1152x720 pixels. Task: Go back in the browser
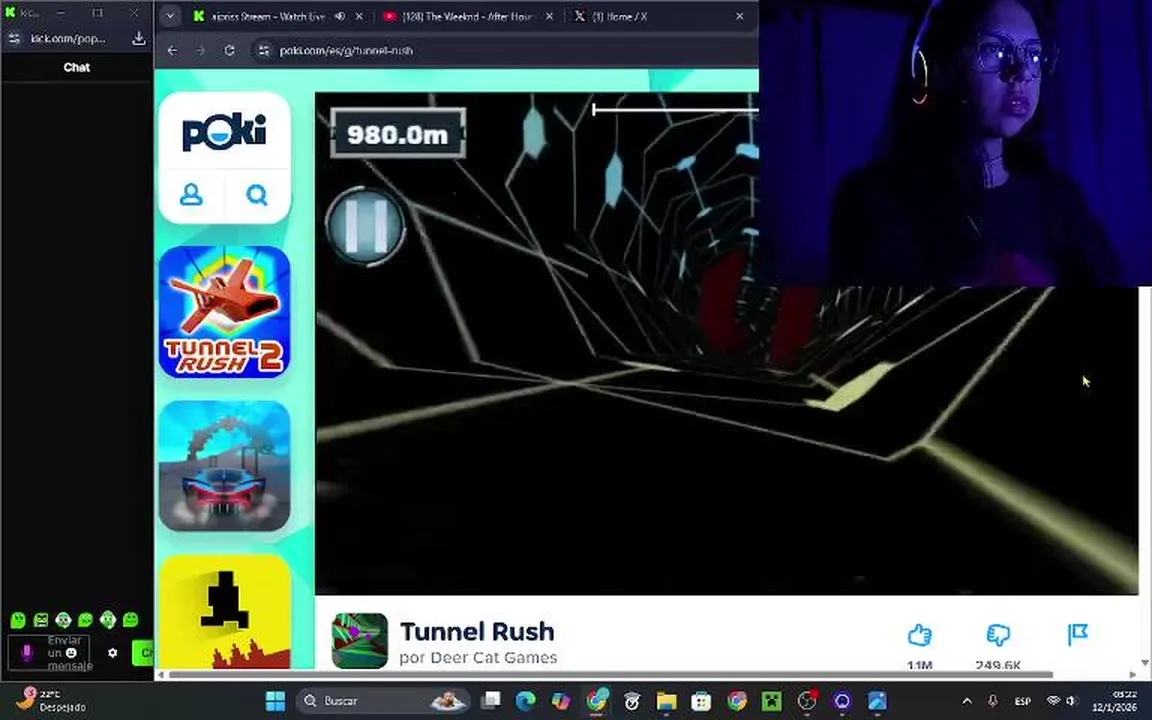(172, 50)
